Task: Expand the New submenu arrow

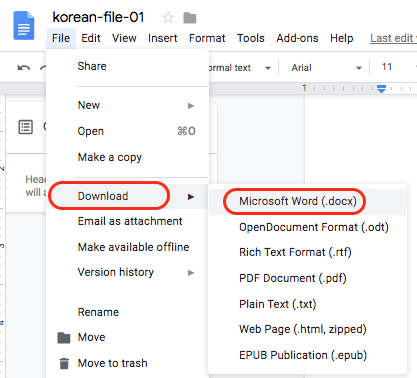Action: 191,106
